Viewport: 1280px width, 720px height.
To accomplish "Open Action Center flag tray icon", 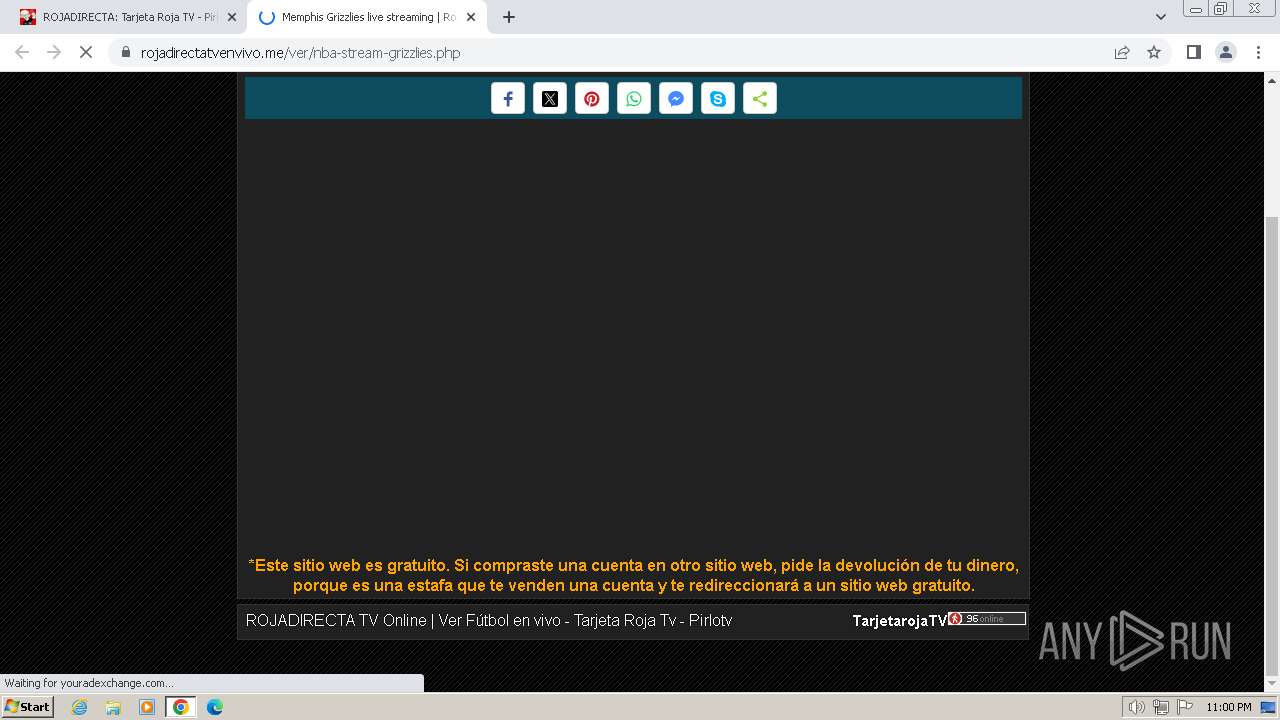I will point(1184,707).
